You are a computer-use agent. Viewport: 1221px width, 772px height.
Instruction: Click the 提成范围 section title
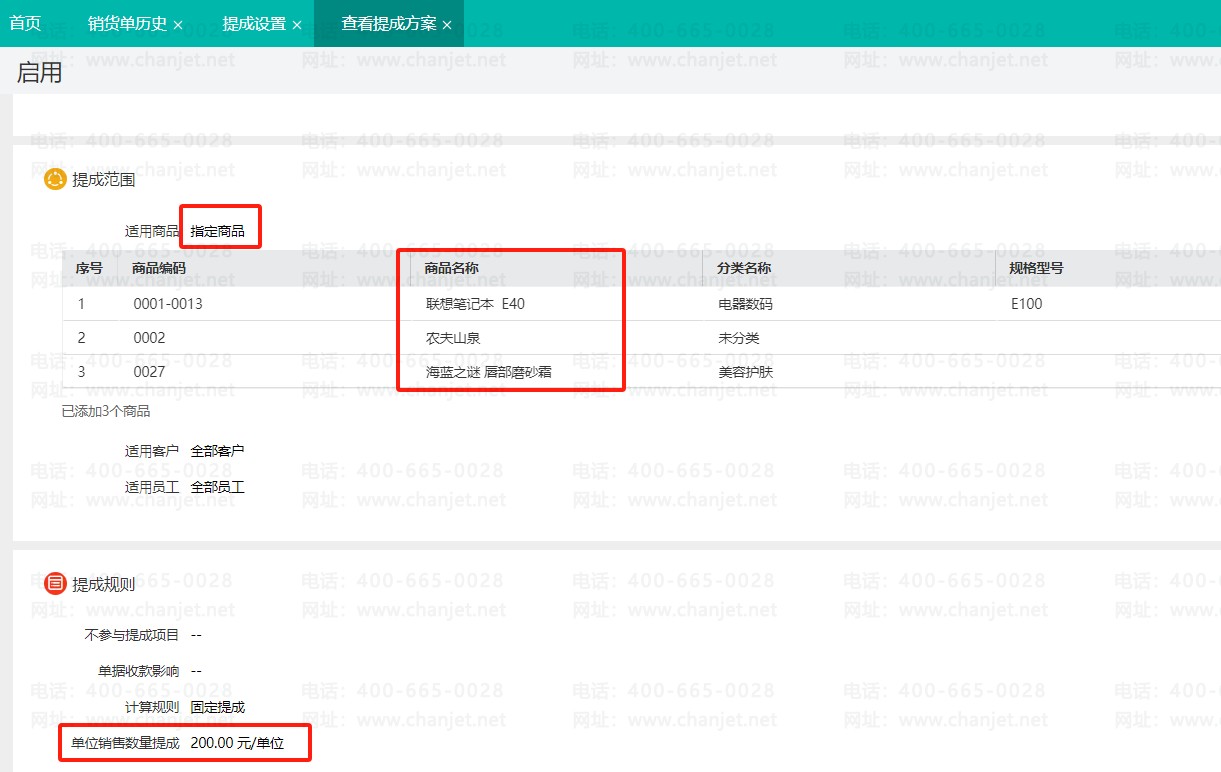pyautogui.click(x=103, y=180)
